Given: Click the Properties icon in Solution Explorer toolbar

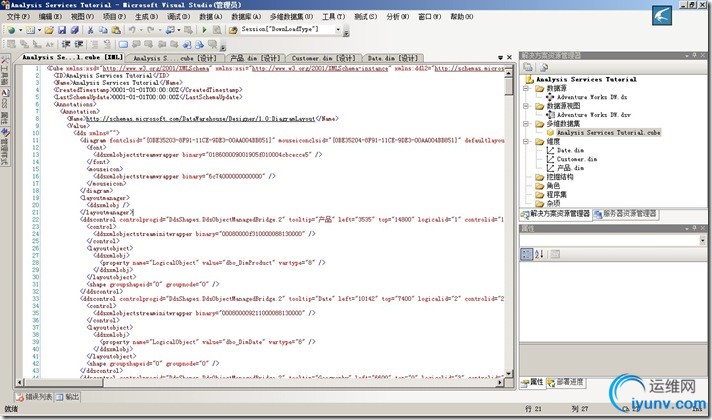Looking at the screenshot, I should [x=528, y=67].
